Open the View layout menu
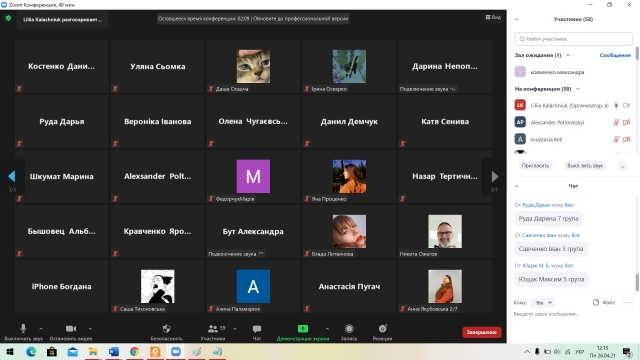 [493, 18]
